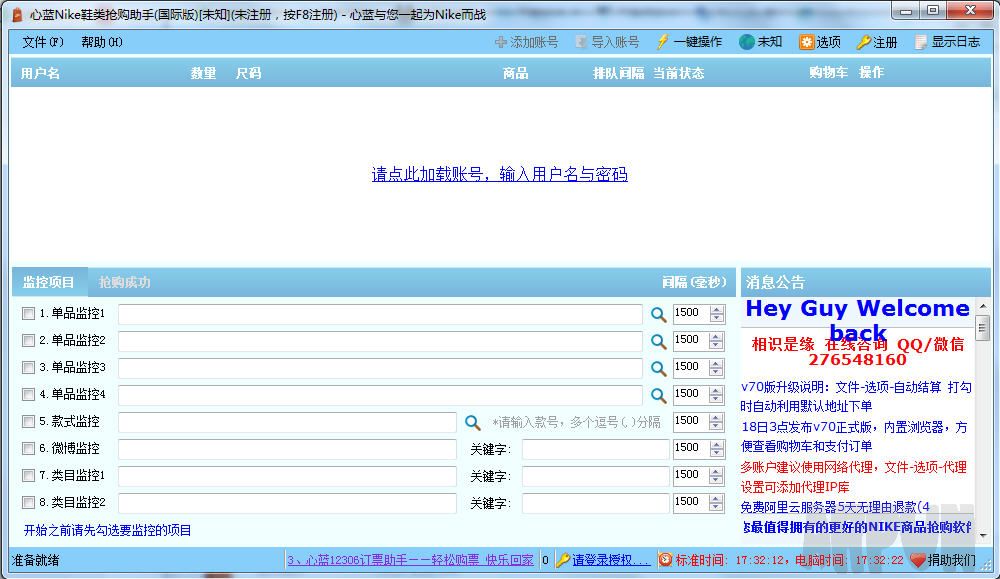The width and height of the screenshot is (1000, 579).
Task: Open the 帮助(H) menu
Action: point(101,42)
